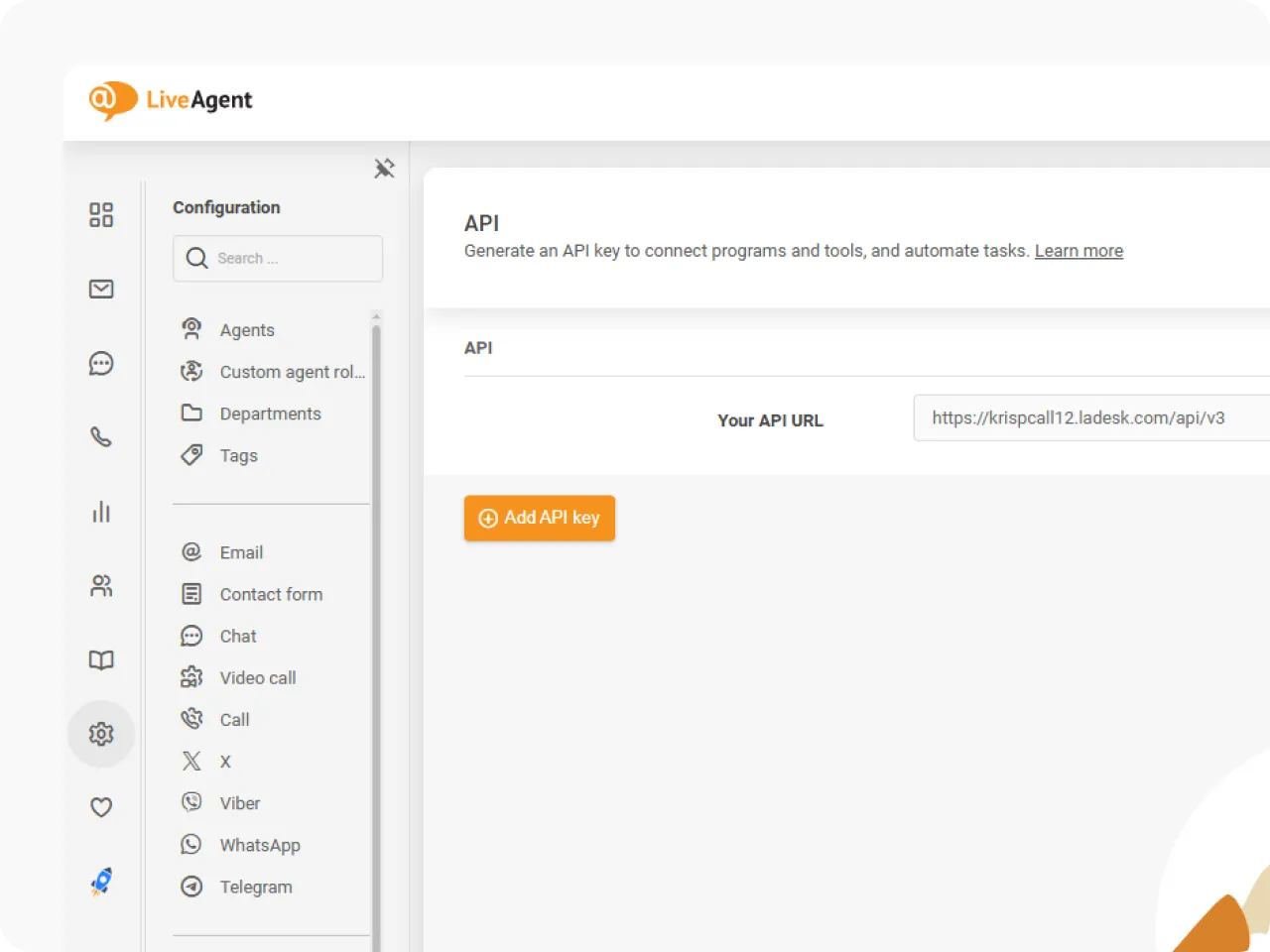The width and height of the screenshot is (1270, 952).
Task: Open the calls phone icon in sidebar
Action: click(x=101, y=437)
